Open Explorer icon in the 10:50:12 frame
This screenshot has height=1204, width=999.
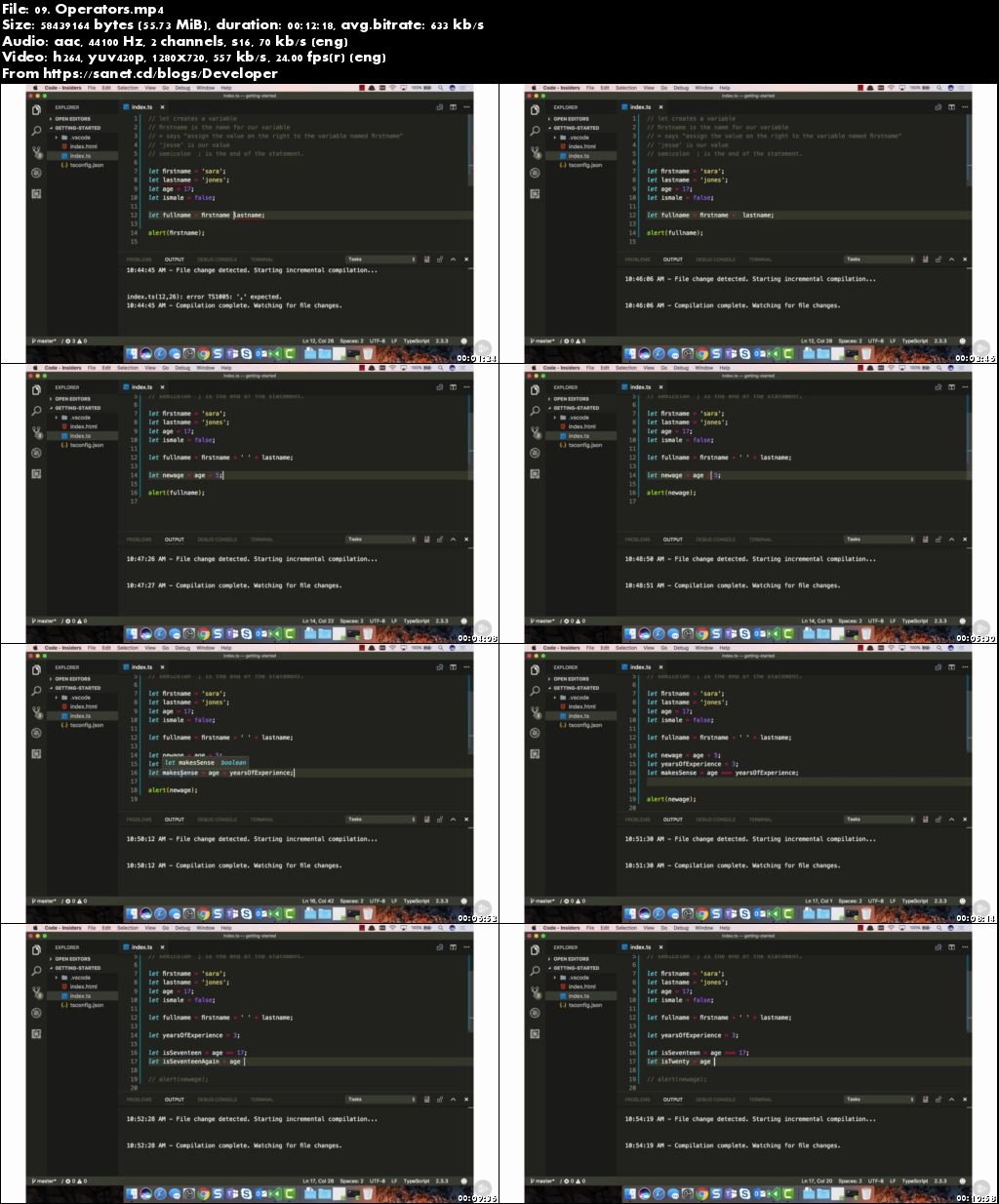tap(36, 669)
